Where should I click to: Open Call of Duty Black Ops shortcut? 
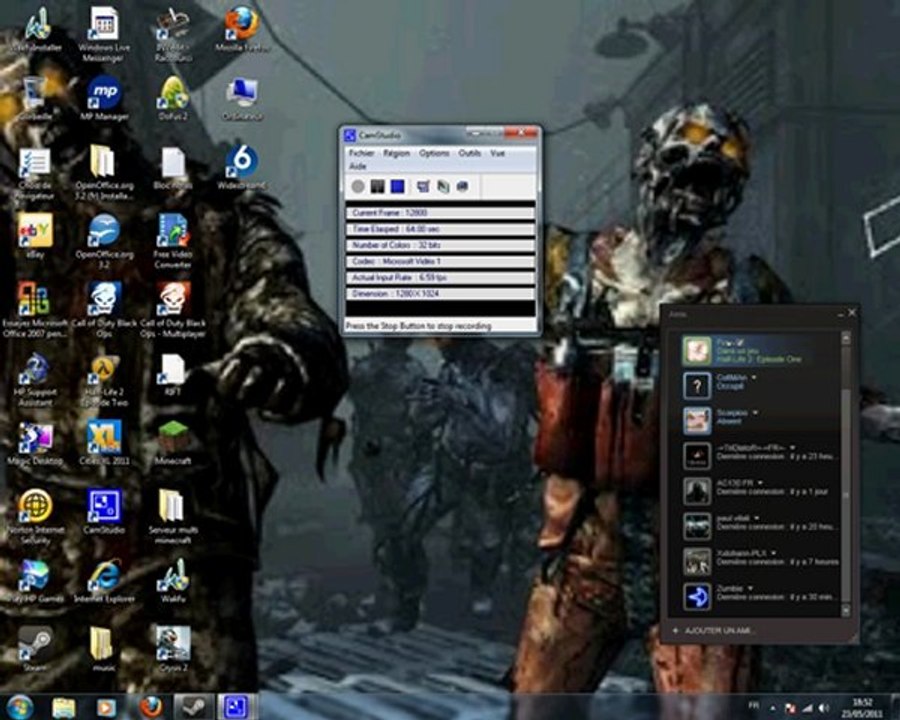click(x=104, y=310)
